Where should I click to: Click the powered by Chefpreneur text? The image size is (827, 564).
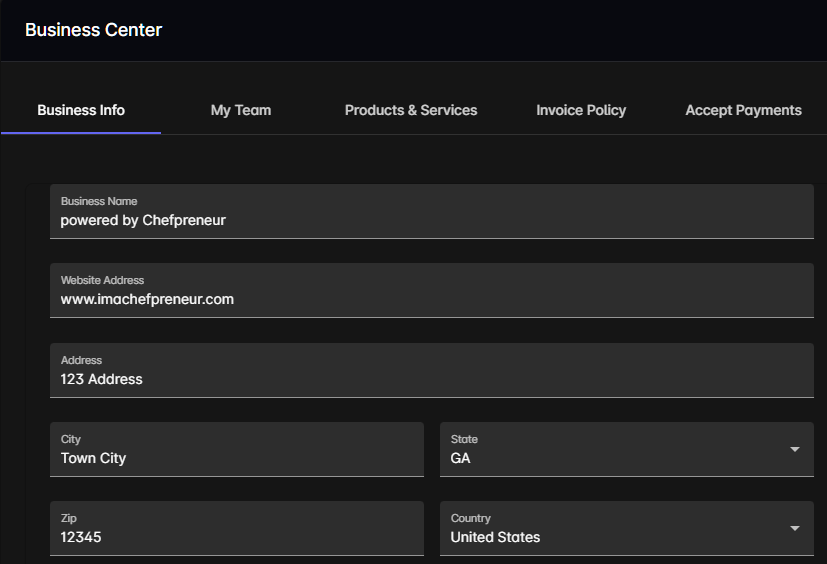coord(143,220)
